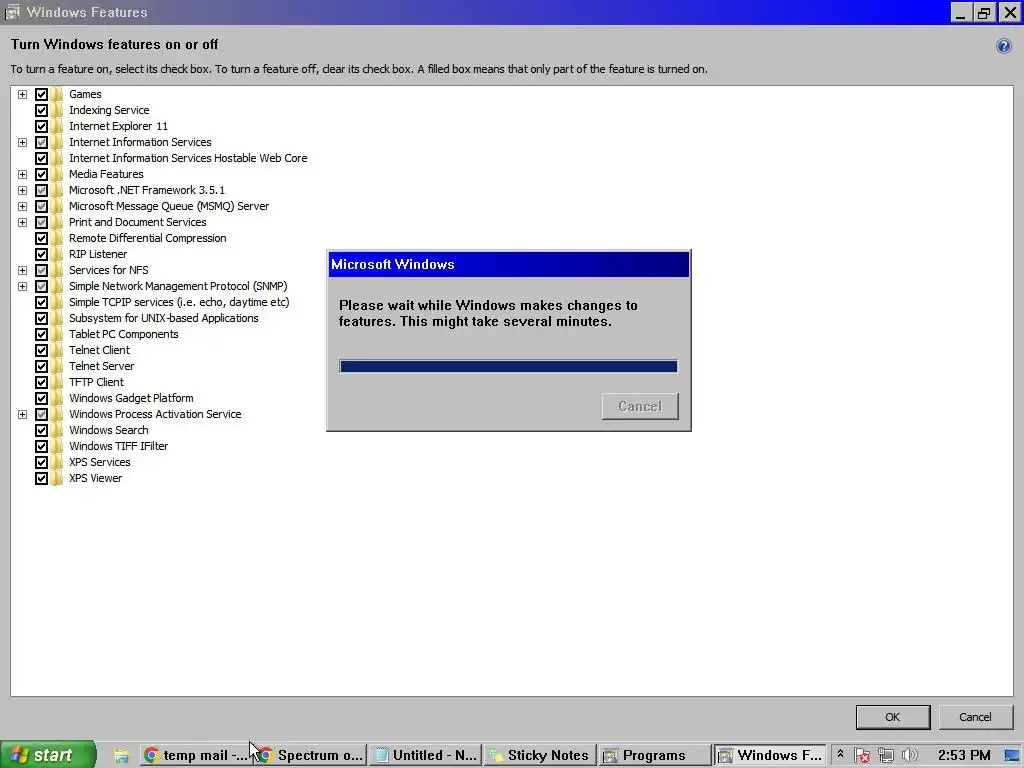Expand the Media Features node
Screen dimensions: 1024x768
(22, 174)
